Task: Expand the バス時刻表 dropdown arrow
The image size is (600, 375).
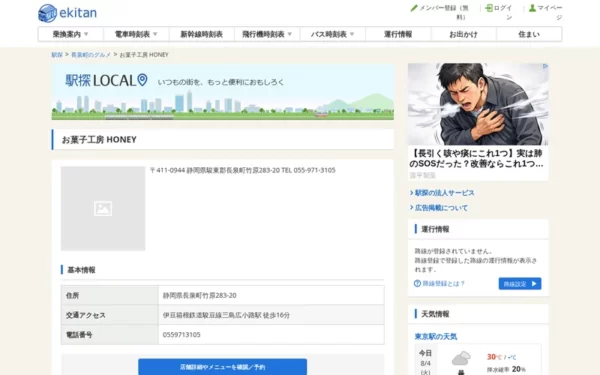Action: (352, 34)
